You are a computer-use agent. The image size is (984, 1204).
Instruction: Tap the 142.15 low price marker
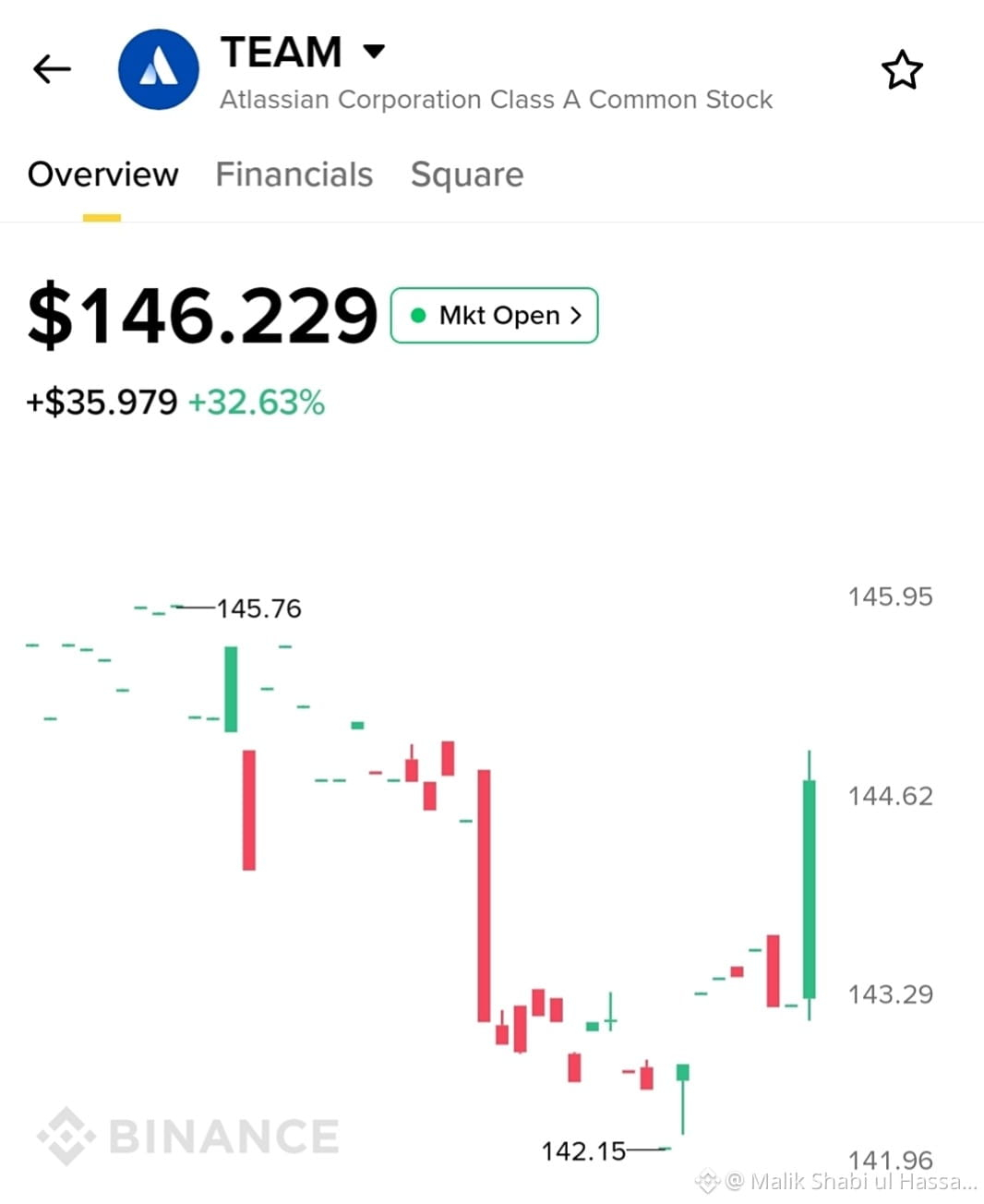583,1151
